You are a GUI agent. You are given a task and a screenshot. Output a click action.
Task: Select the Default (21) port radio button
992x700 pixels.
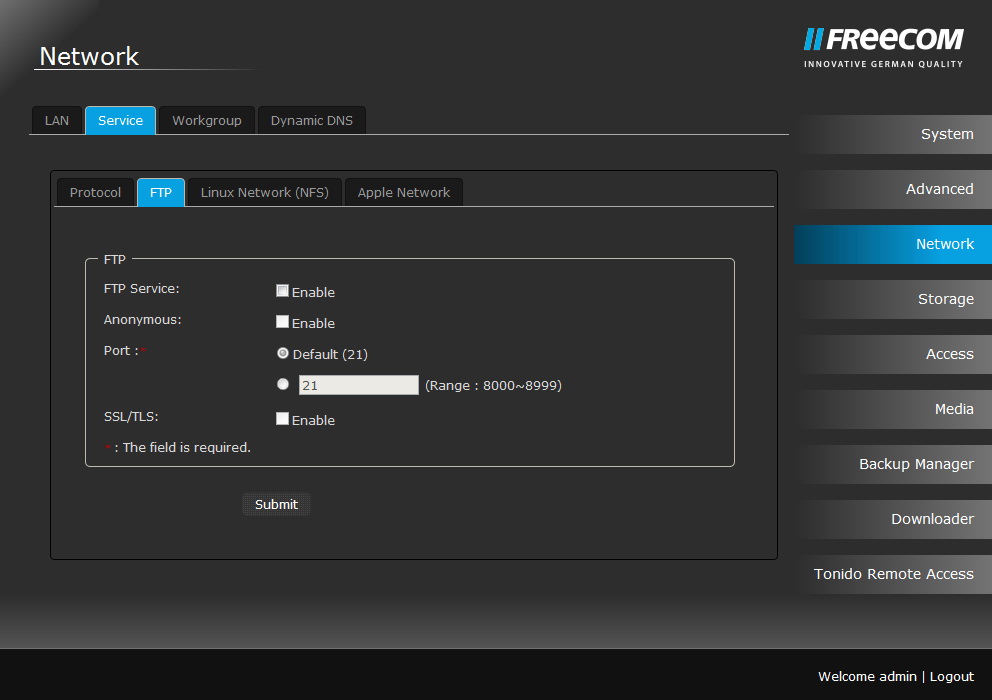click(x=283, y=353)
